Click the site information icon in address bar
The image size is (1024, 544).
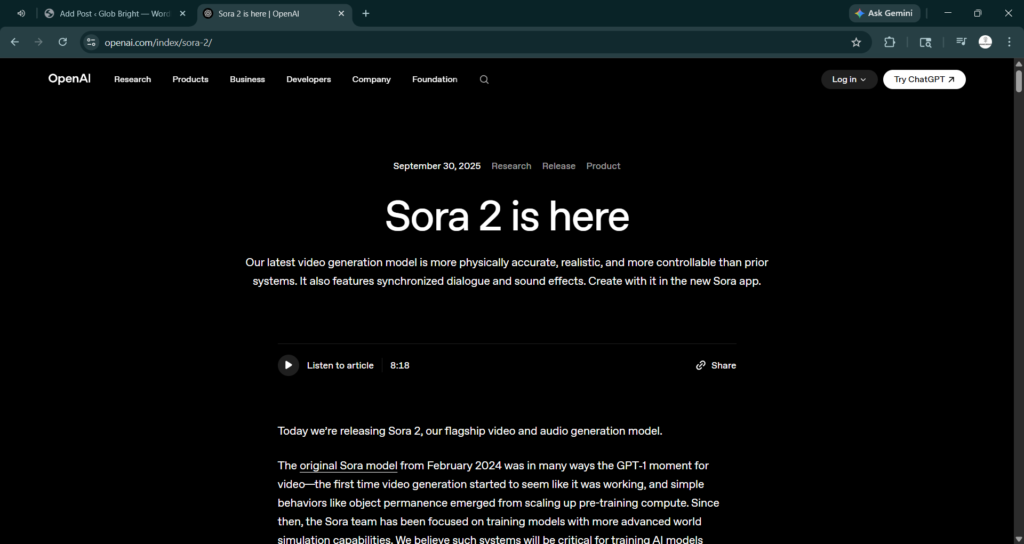[90, 42]
